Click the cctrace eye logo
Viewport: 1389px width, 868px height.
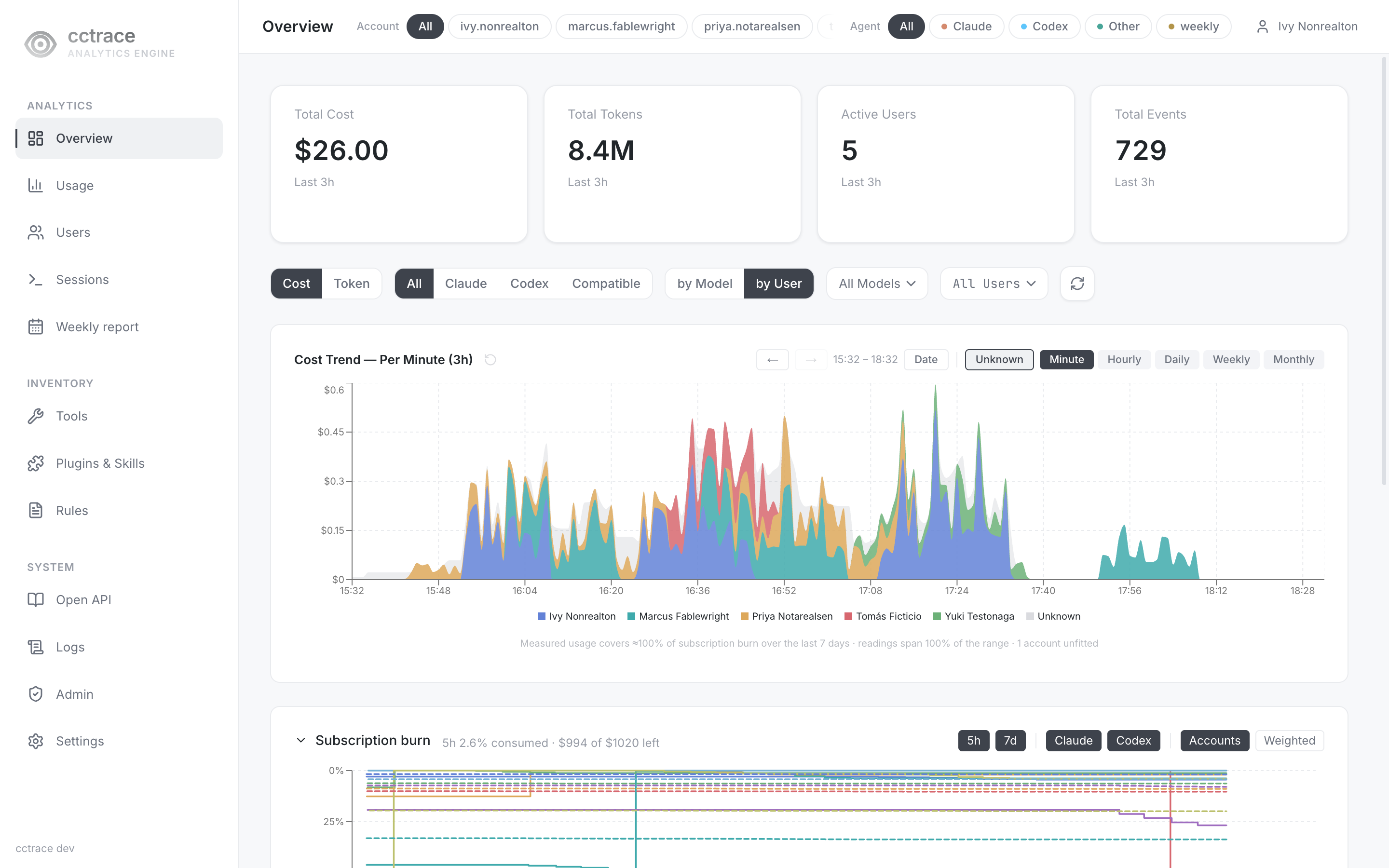[40, 43]
